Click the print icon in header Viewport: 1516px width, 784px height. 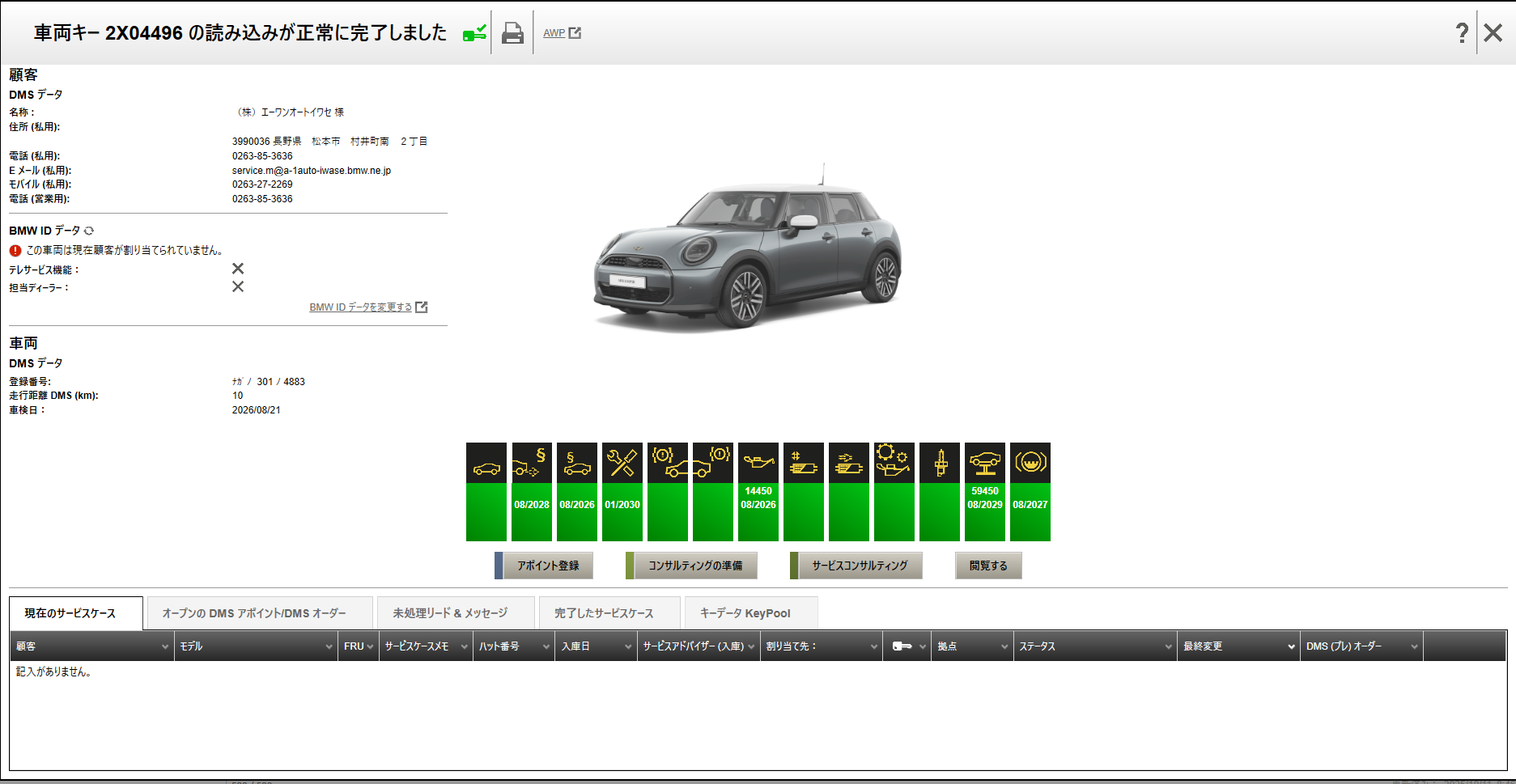coord(512,33)
